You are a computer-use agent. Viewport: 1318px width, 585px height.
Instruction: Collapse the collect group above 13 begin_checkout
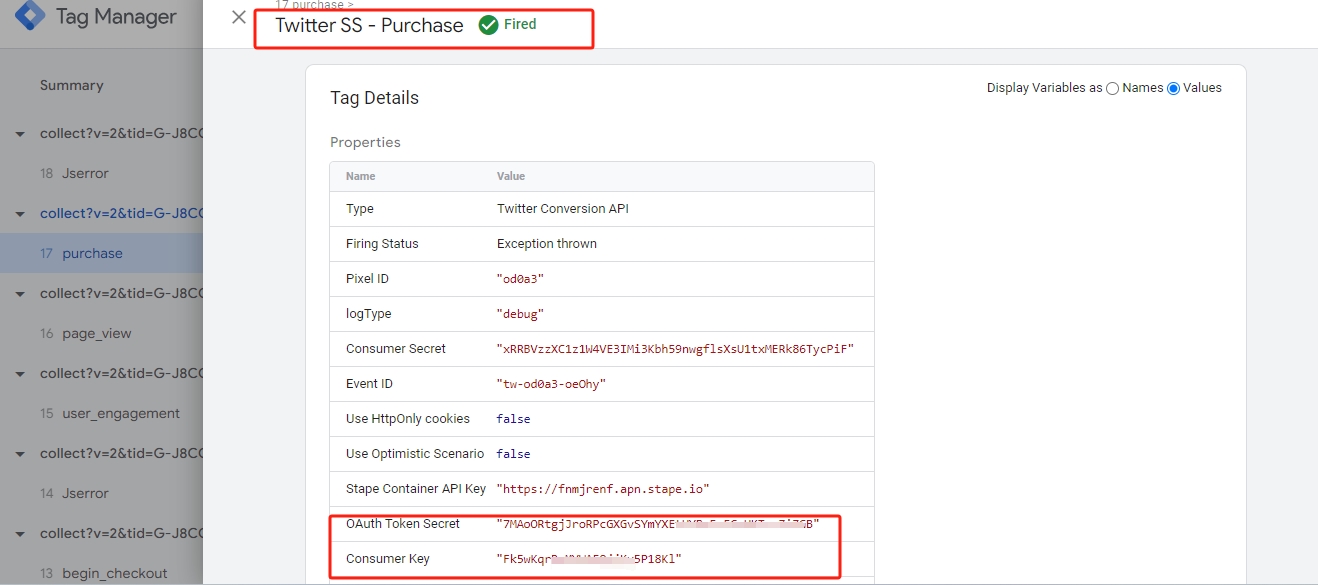(x=20, y=534)
